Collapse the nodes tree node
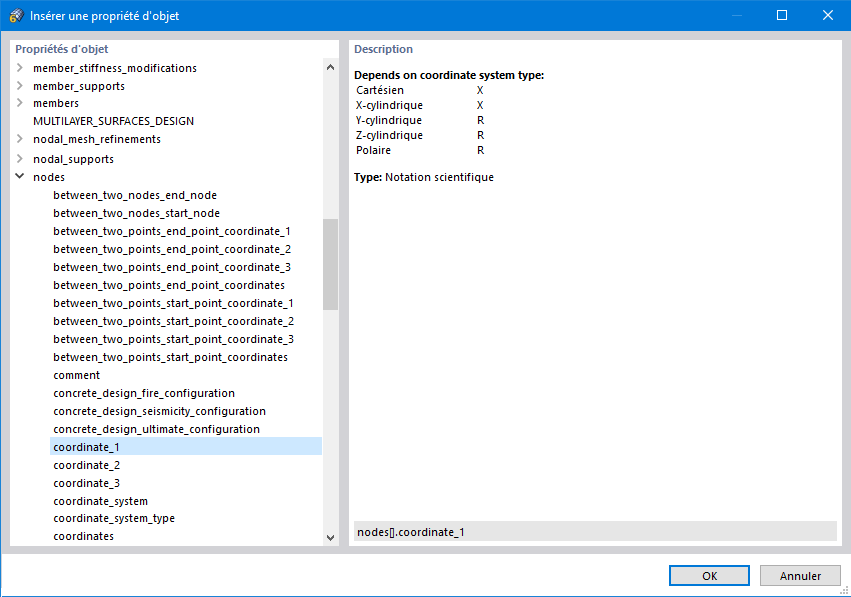Image resolution: width=851 pixels, height=597 pixels. pos(19,177)
